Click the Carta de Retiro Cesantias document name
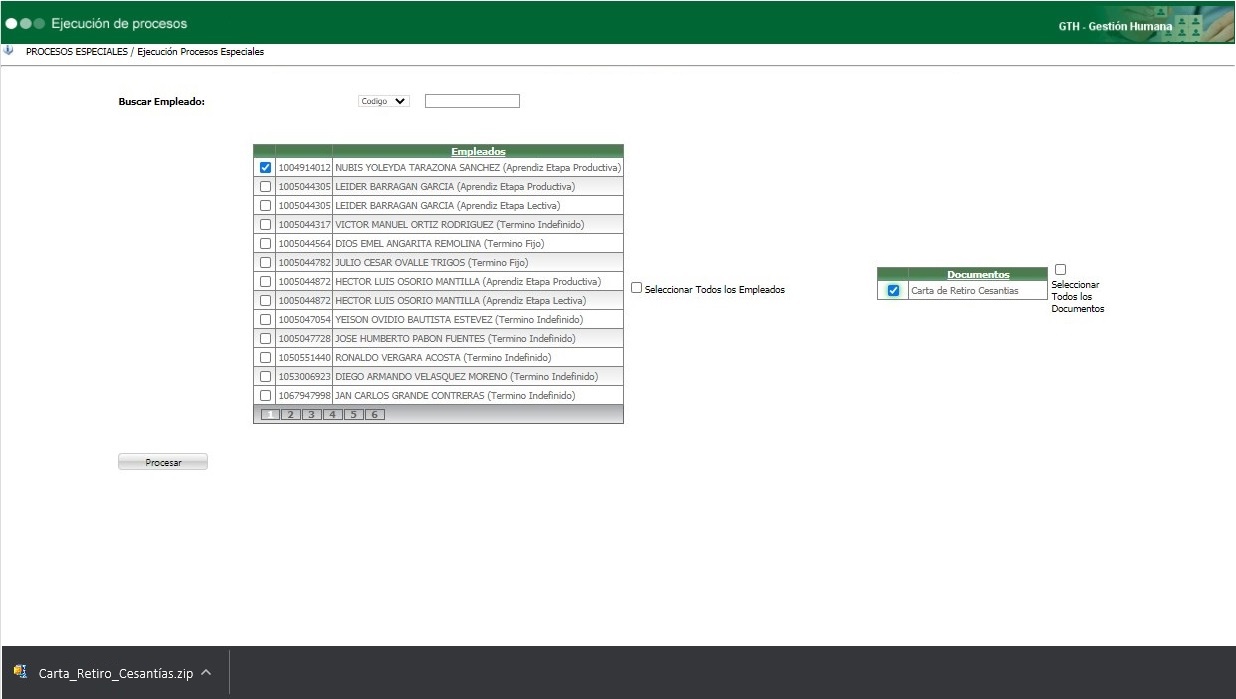This screenshot has height=699, width=1236. point(965,291)
